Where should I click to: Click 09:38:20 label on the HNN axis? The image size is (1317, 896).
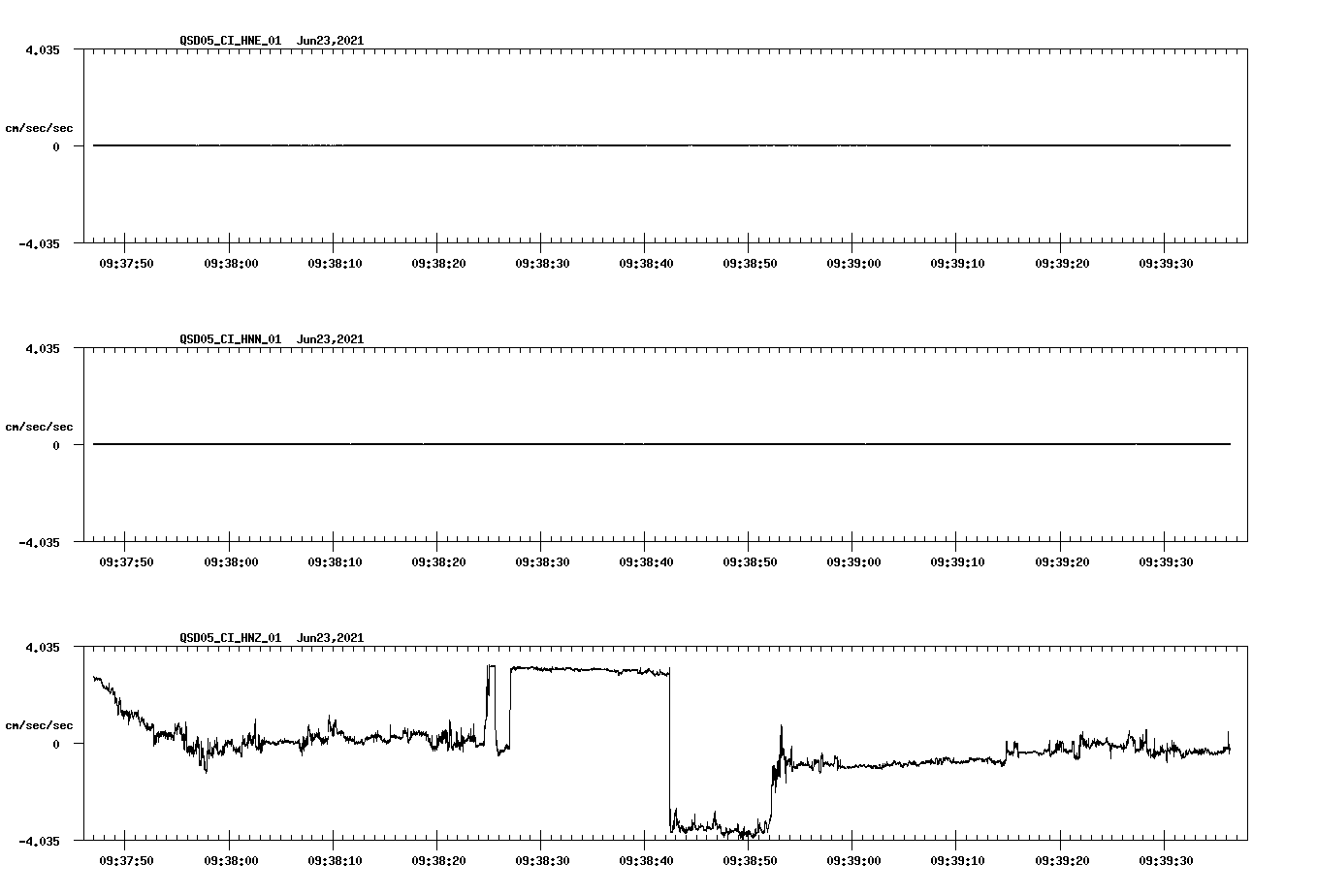click(x=437, y=561)
